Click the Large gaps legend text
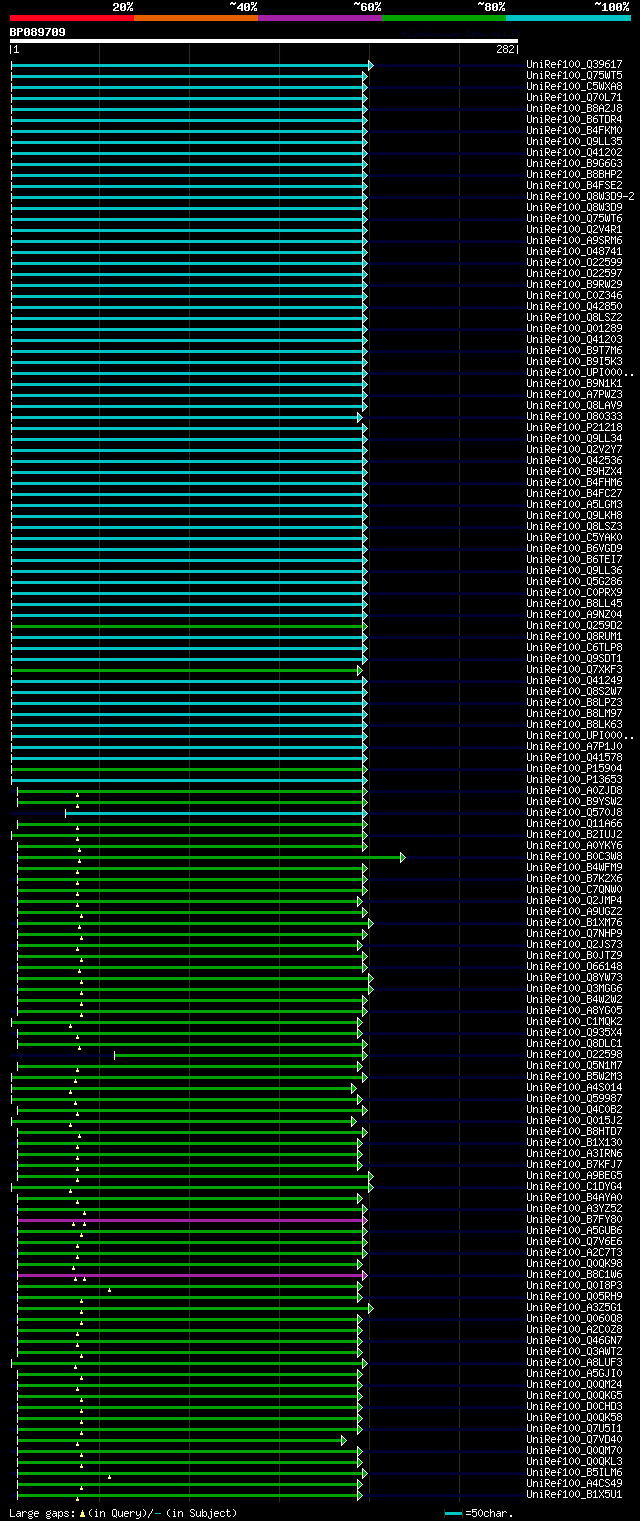 click(123, 1513)
